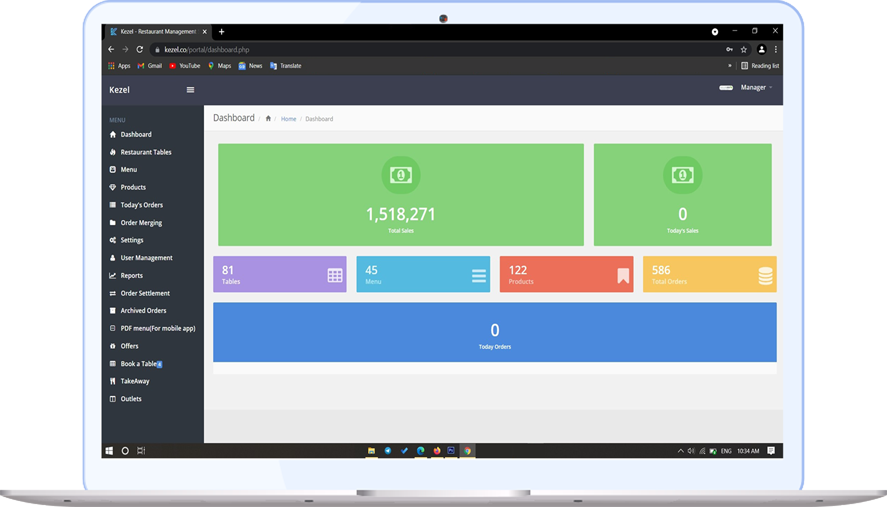Viewport: 888px width, 507px height.
Task: Click the grid icon on Tables card
Action: pyautogui.click(x=335, y=276)
